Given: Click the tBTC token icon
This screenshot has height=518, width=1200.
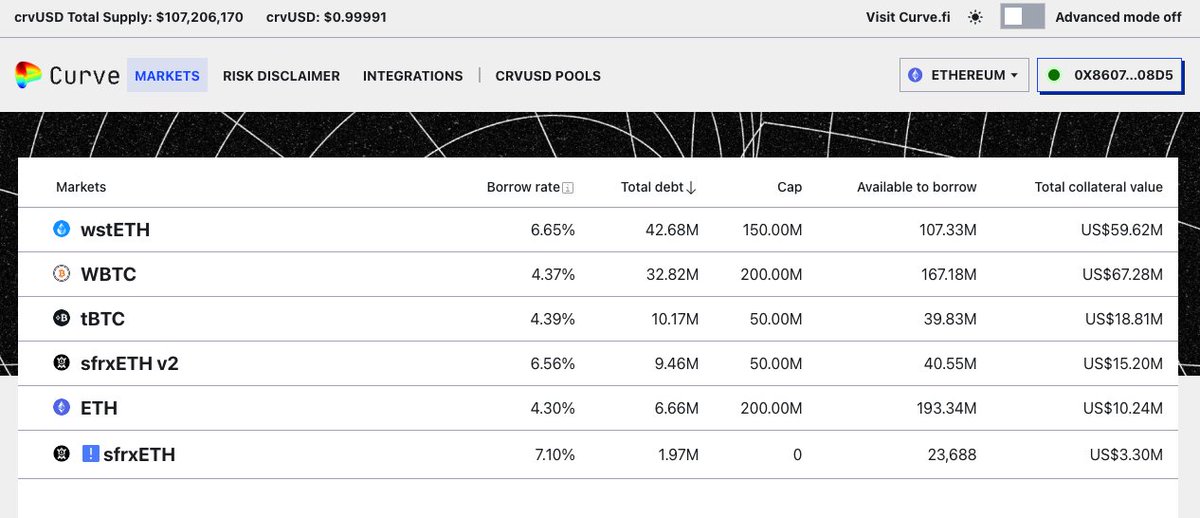Looking at the screenshot, I should (61, 319).
